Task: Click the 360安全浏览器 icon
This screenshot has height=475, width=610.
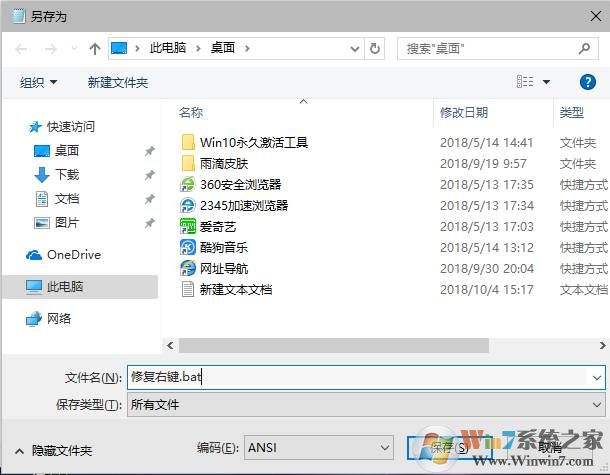Action: pyautogui.click(x=188, y=184)
